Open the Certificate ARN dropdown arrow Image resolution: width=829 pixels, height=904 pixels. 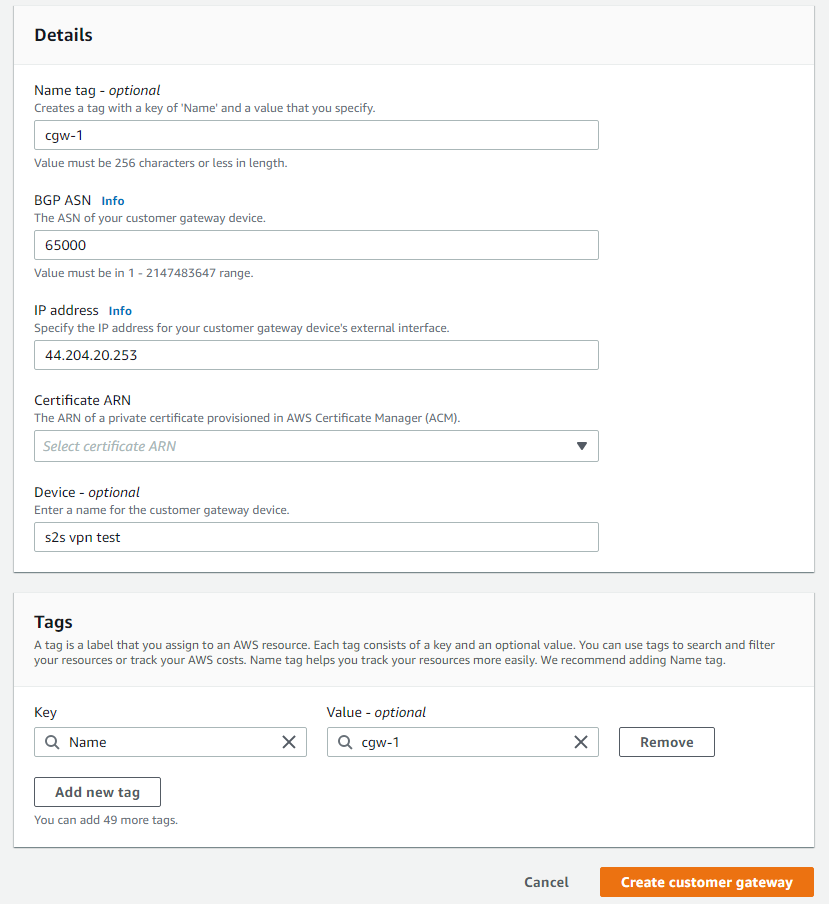point(582,446)
